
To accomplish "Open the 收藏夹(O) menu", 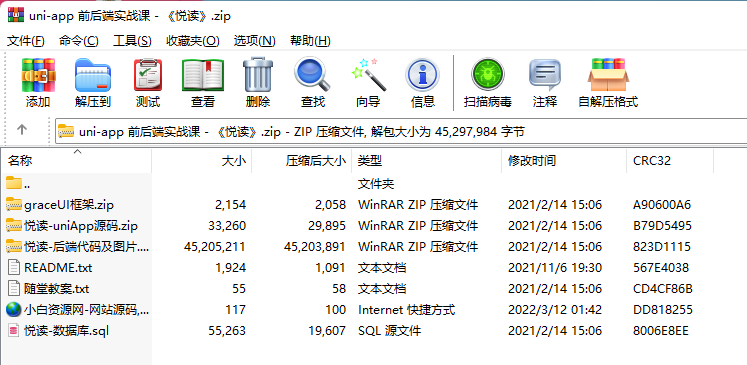I will tap(192, 41).
